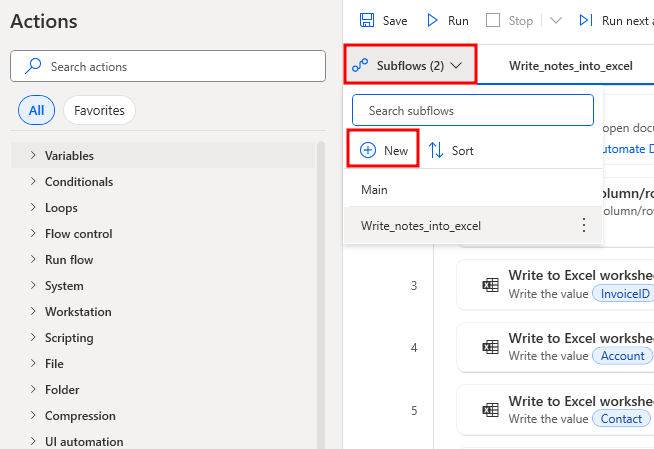The width and height of the screenshot is (654, 449).
Task: Click Excel icon on step 3
Action: (x=490, y=285)
